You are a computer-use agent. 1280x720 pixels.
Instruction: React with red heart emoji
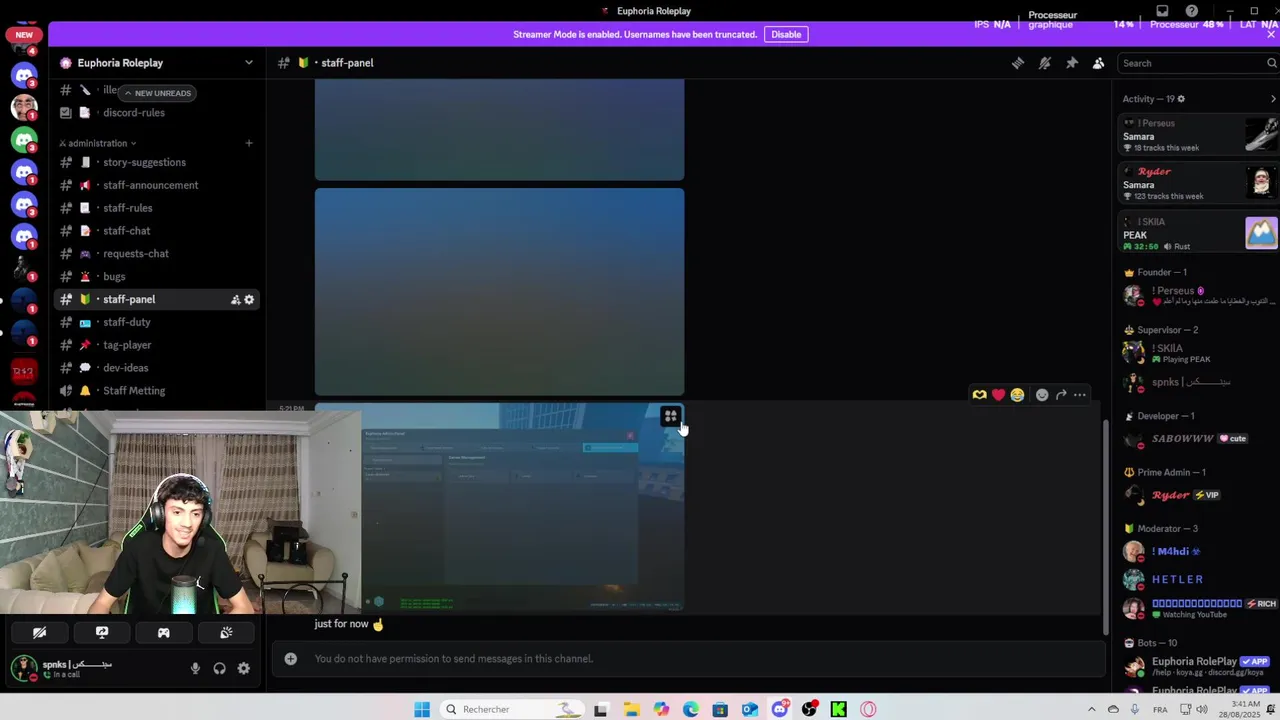tap(998, 395)
